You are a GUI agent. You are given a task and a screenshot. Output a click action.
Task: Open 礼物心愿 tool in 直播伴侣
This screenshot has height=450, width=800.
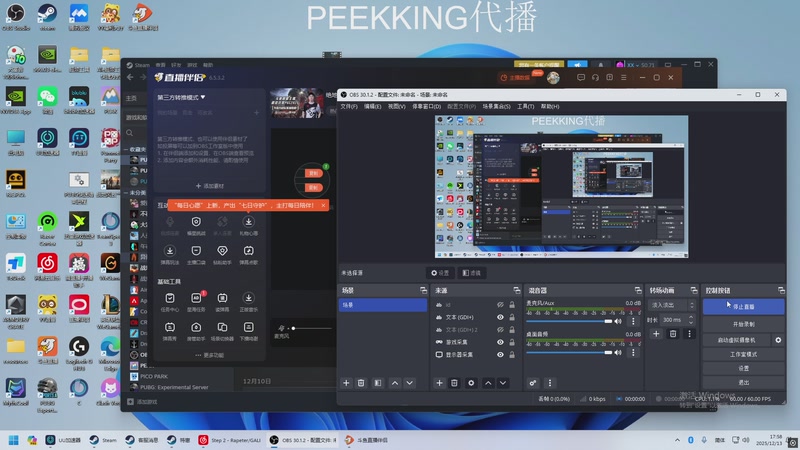click(248, 225)
